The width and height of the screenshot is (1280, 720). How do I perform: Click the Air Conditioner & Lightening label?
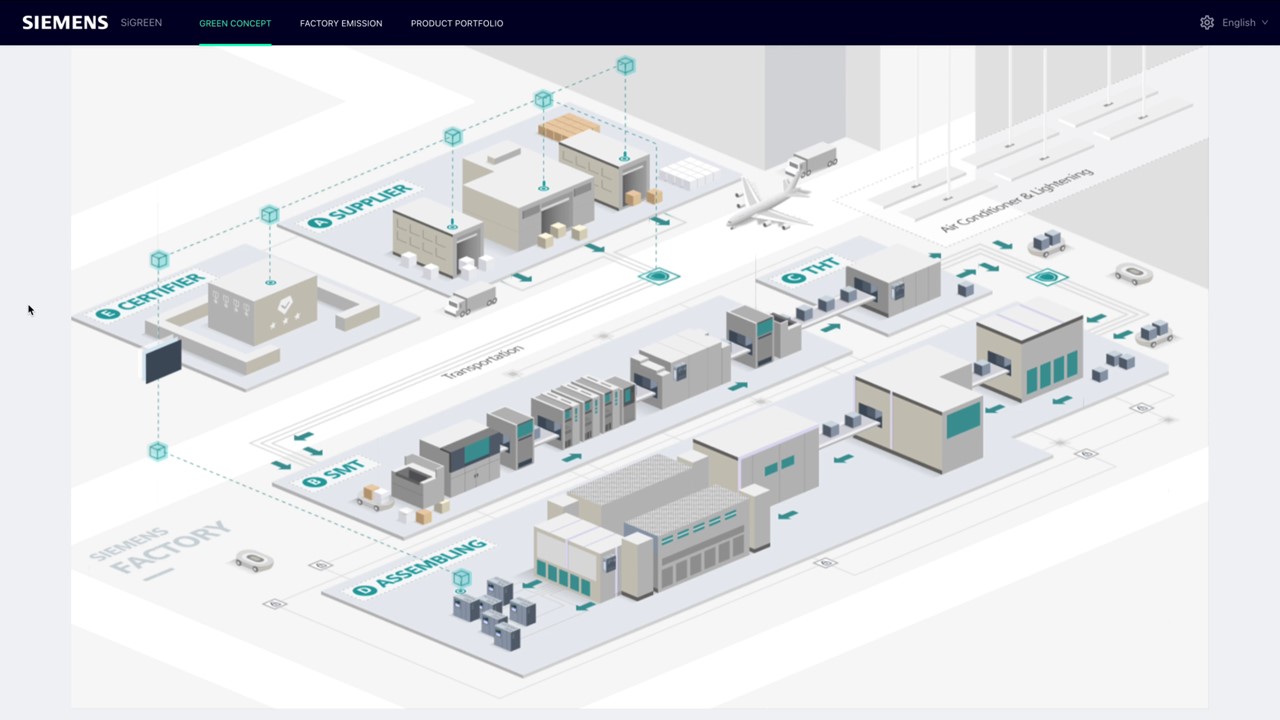(x=1016, y=200)
